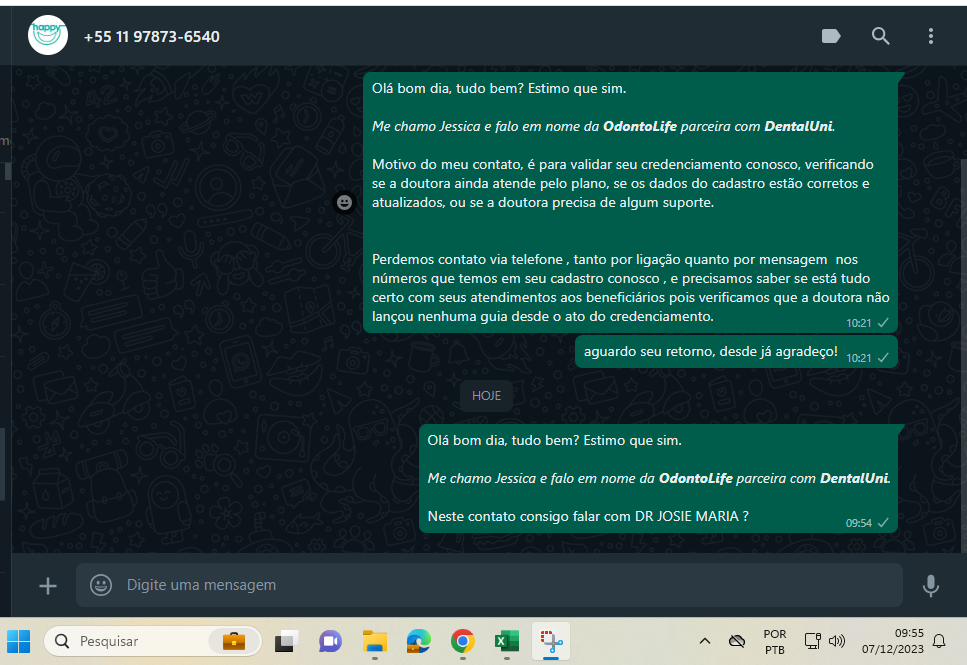
Task: Open clock and calendar showing 07/12/2023
Action: pos(892,642)
